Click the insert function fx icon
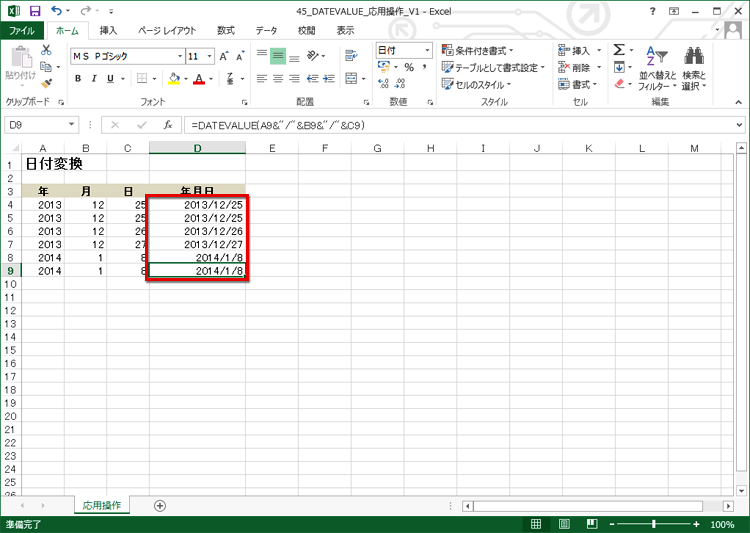The width and height of the screenshot is (750, 533). coord(168,125)
